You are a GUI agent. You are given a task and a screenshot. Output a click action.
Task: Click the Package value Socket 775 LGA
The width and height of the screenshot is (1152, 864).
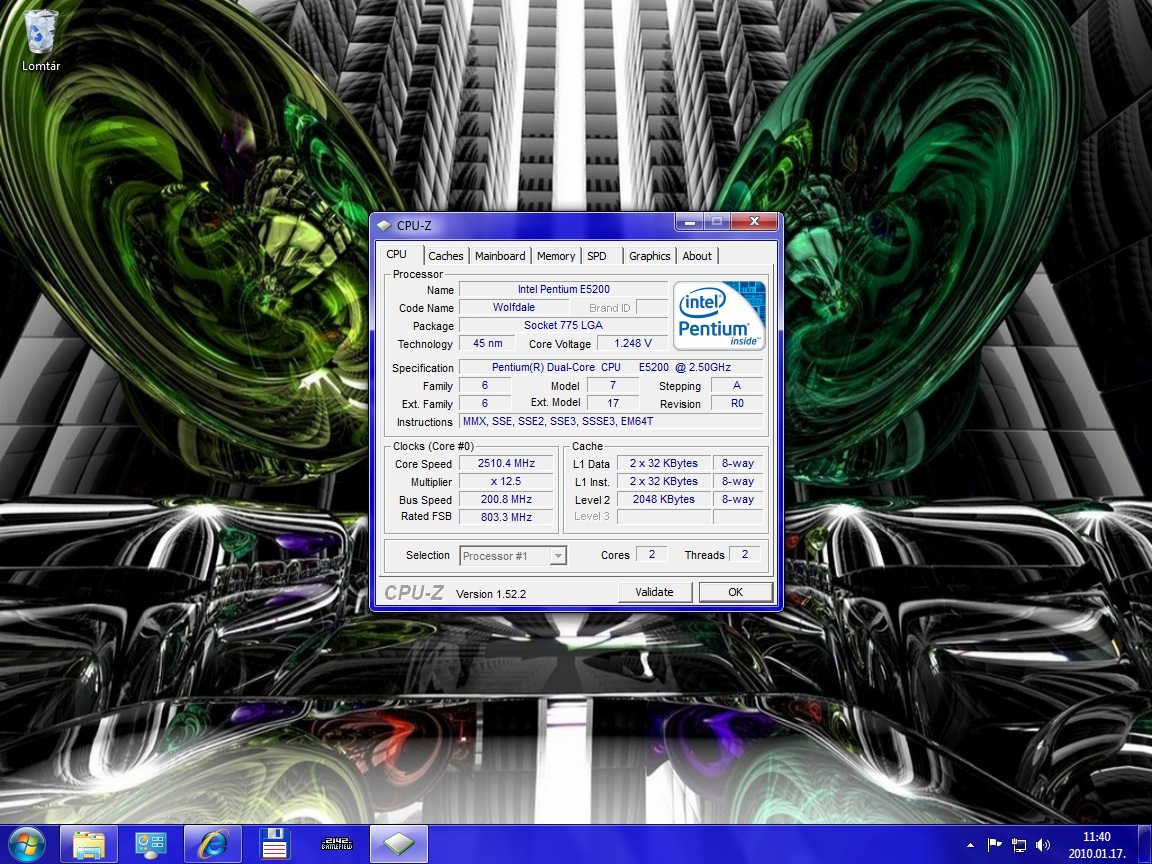(x=564, y=325)
